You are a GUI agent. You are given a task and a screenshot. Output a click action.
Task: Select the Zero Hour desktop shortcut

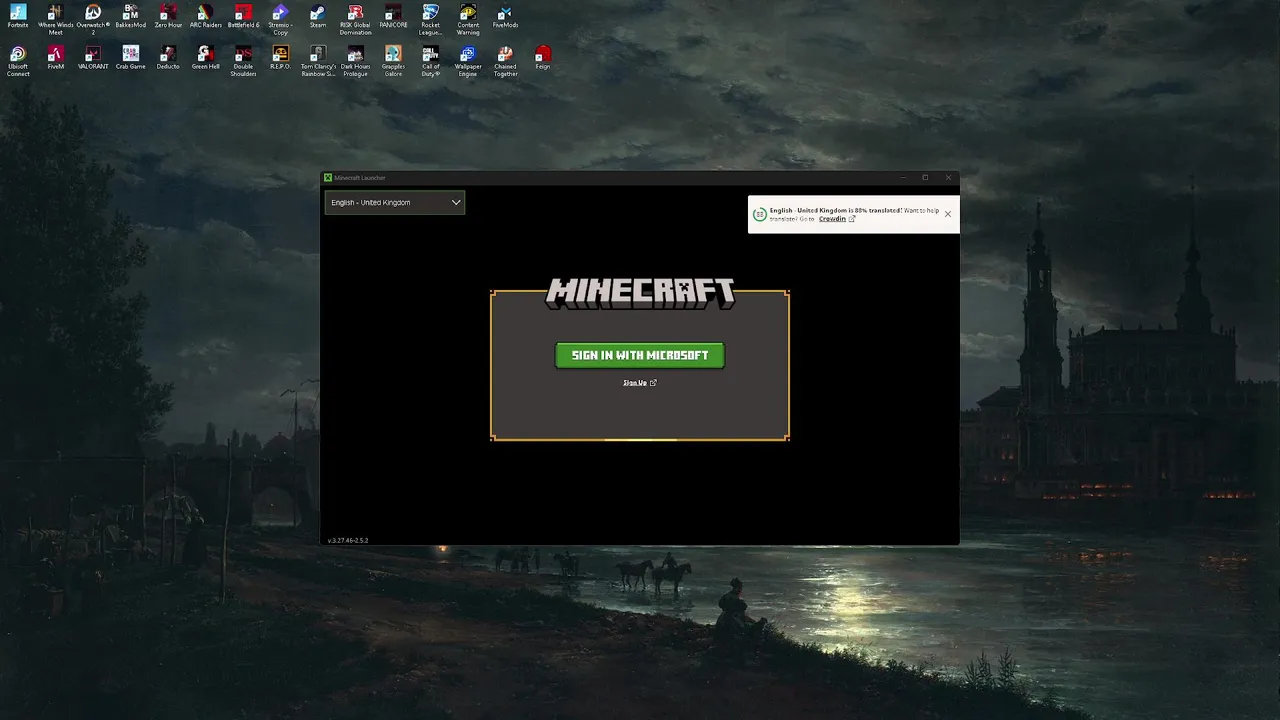pyautogui.click(x=168, y=16)
